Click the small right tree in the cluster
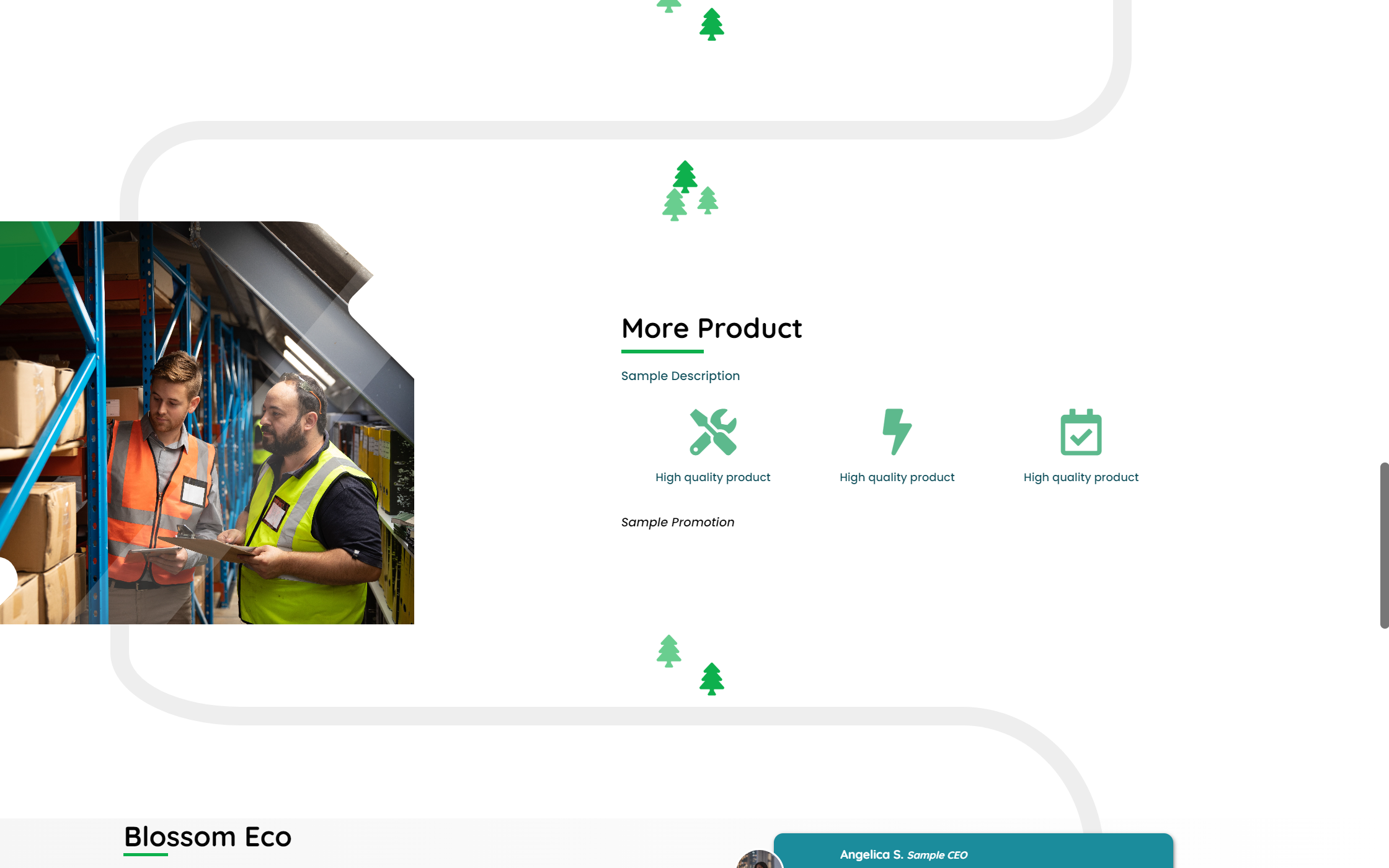The height and width of the screenshot is (868, 1389). point(708,201)
